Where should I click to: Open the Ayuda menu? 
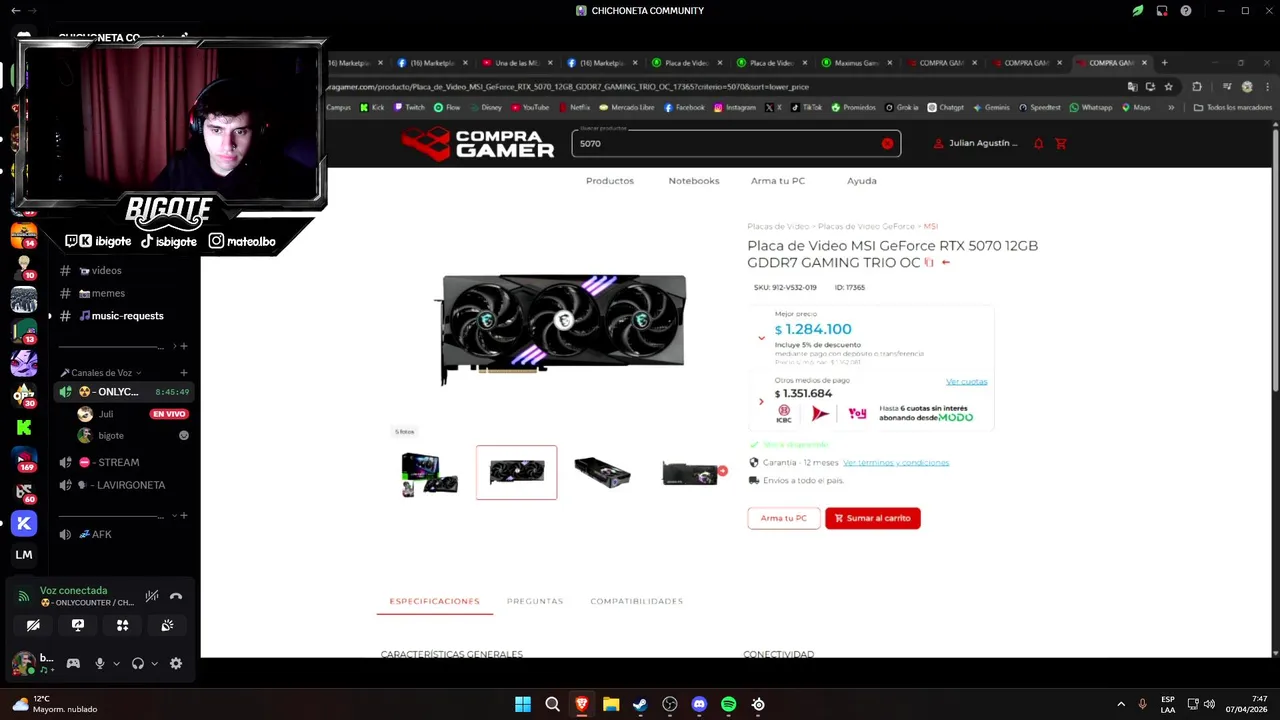pos(862,181)
